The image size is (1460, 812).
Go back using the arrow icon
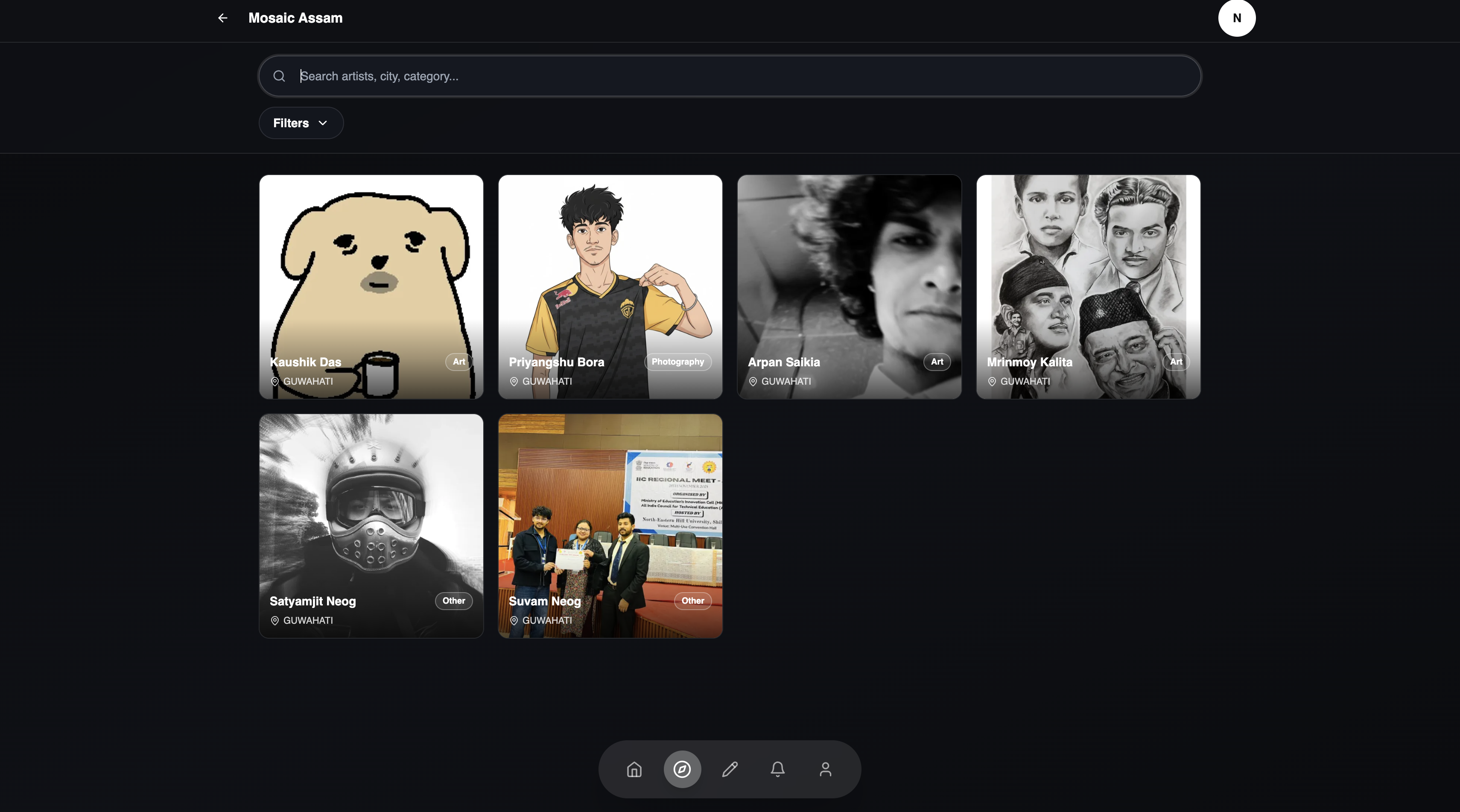pos(223,18)
